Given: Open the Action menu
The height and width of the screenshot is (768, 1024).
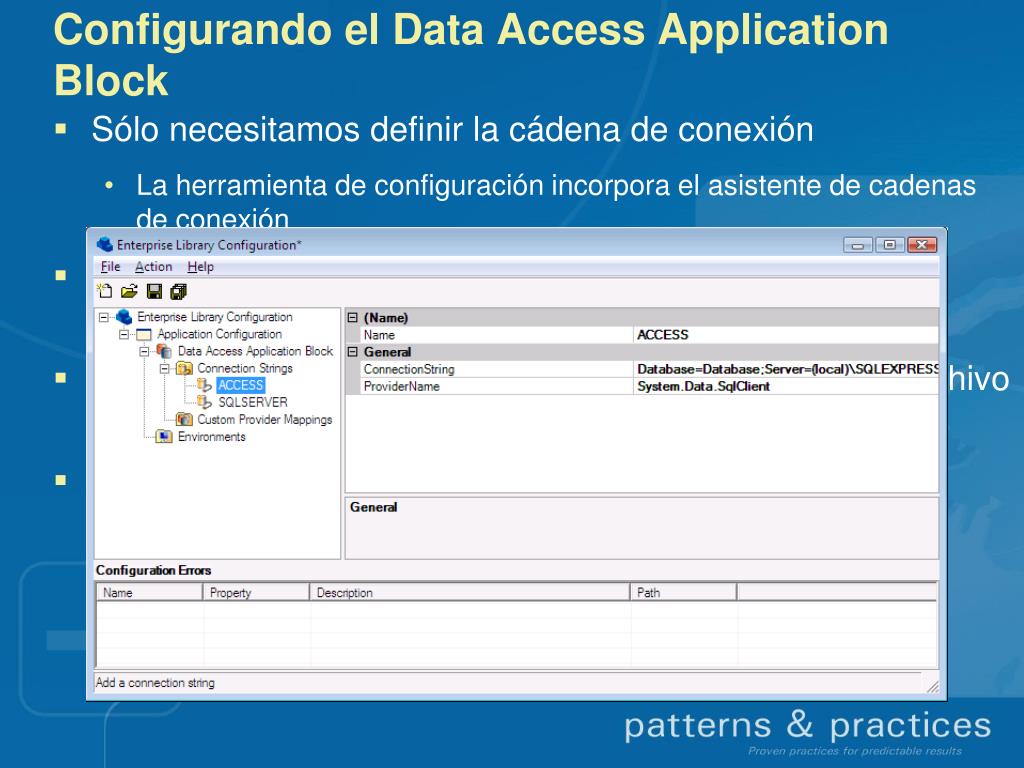Looking at the screenshot, I should (x=153, y=266).
